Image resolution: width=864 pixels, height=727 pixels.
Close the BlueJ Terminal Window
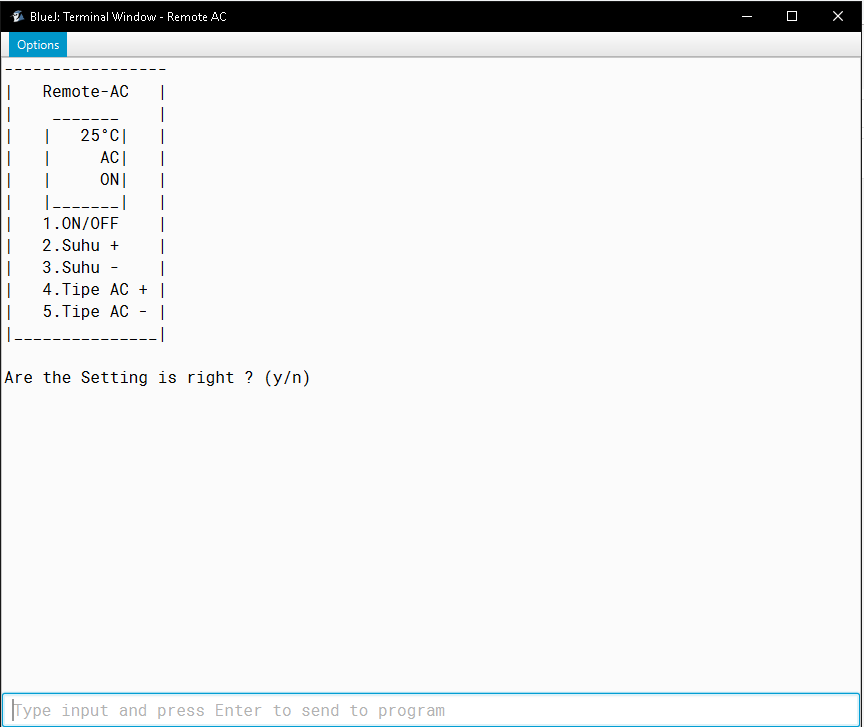[838, 17]
